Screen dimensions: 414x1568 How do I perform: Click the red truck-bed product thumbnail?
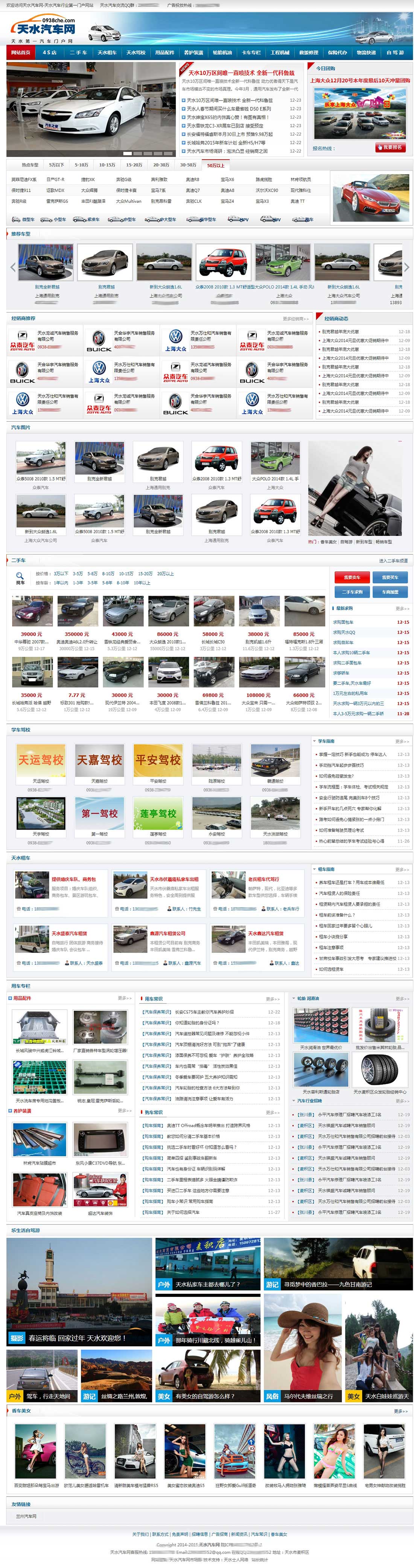click(x=40, y=1027)
